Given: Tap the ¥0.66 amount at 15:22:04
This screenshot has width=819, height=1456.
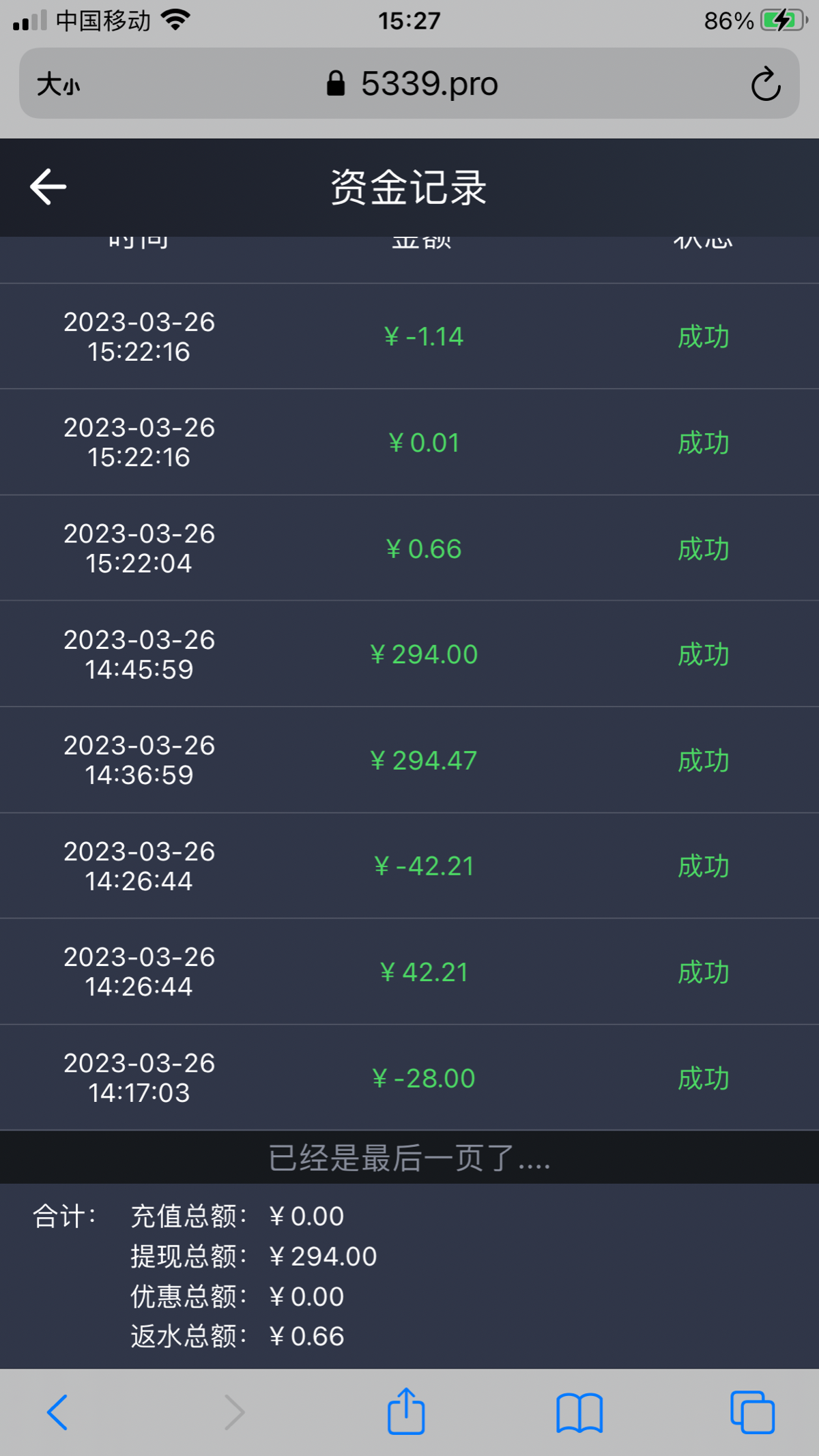Looking at the screenshot, I should 423,549.
